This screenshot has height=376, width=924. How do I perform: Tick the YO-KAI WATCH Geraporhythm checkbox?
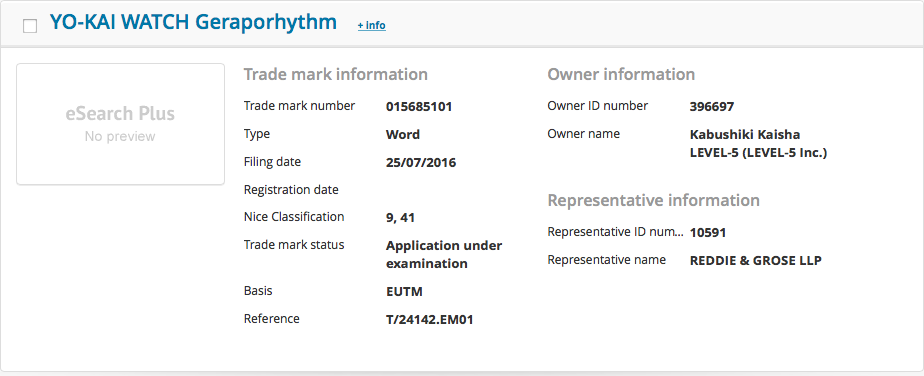click(29, 26)
